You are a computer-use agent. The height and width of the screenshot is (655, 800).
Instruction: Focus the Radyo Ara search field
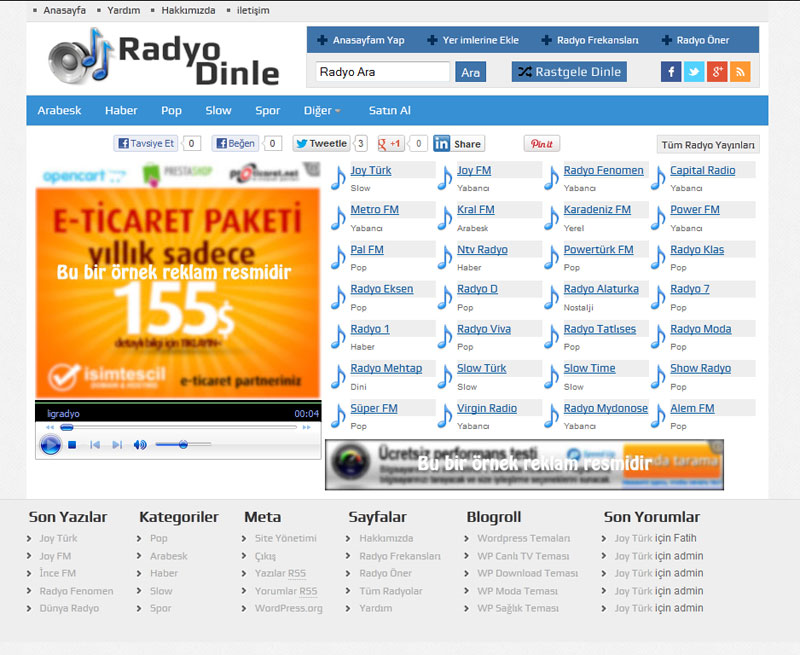(x=383, y=72)
